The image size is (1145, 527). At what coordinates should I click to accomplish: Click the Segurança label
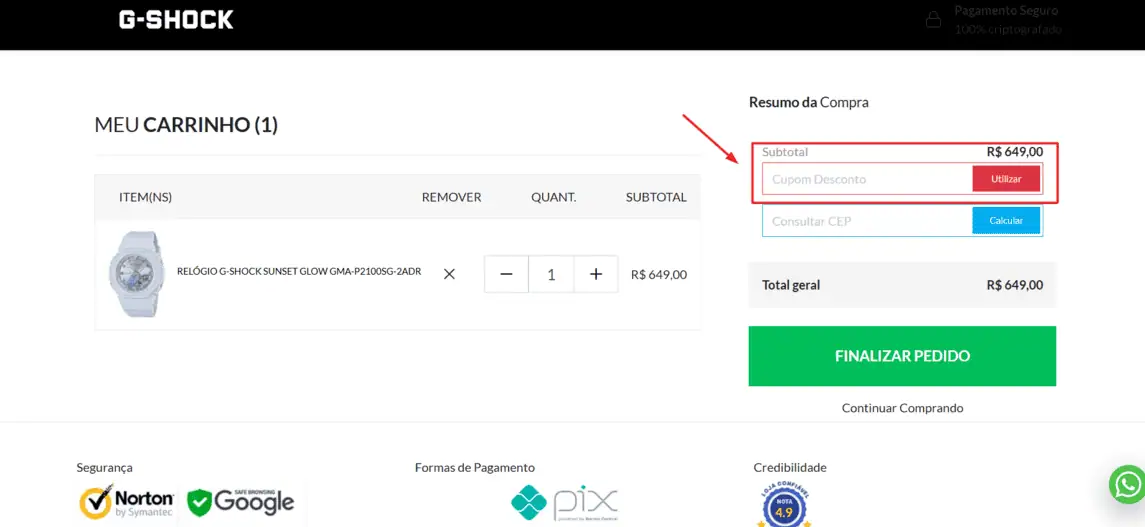pyautogui.click(x=104, y=468)
